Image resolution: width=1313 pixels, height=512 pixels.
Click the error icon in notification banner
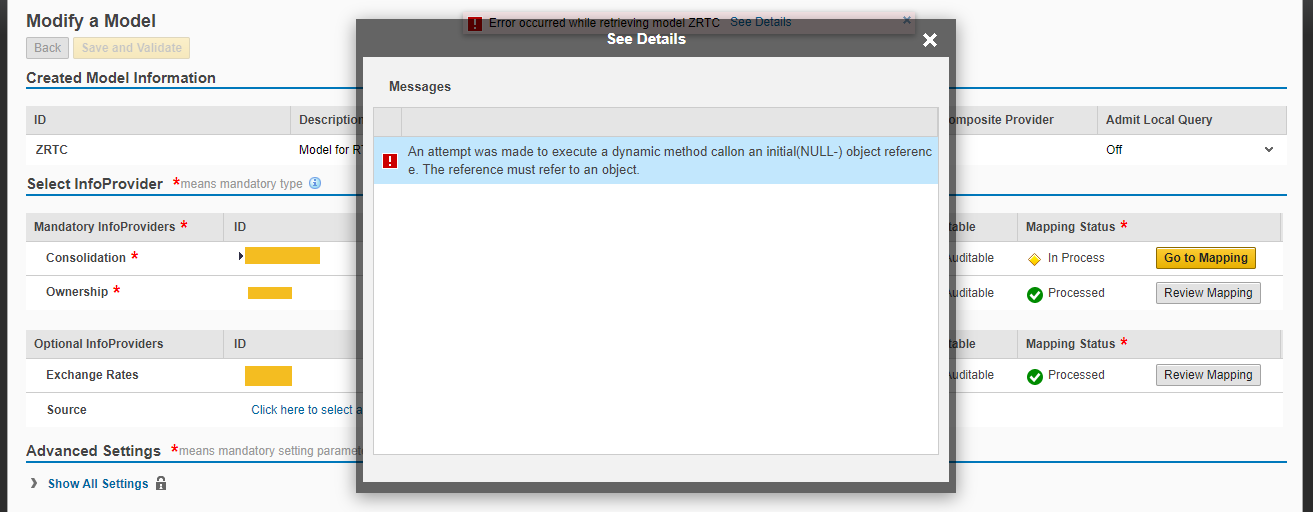[475, 23]
